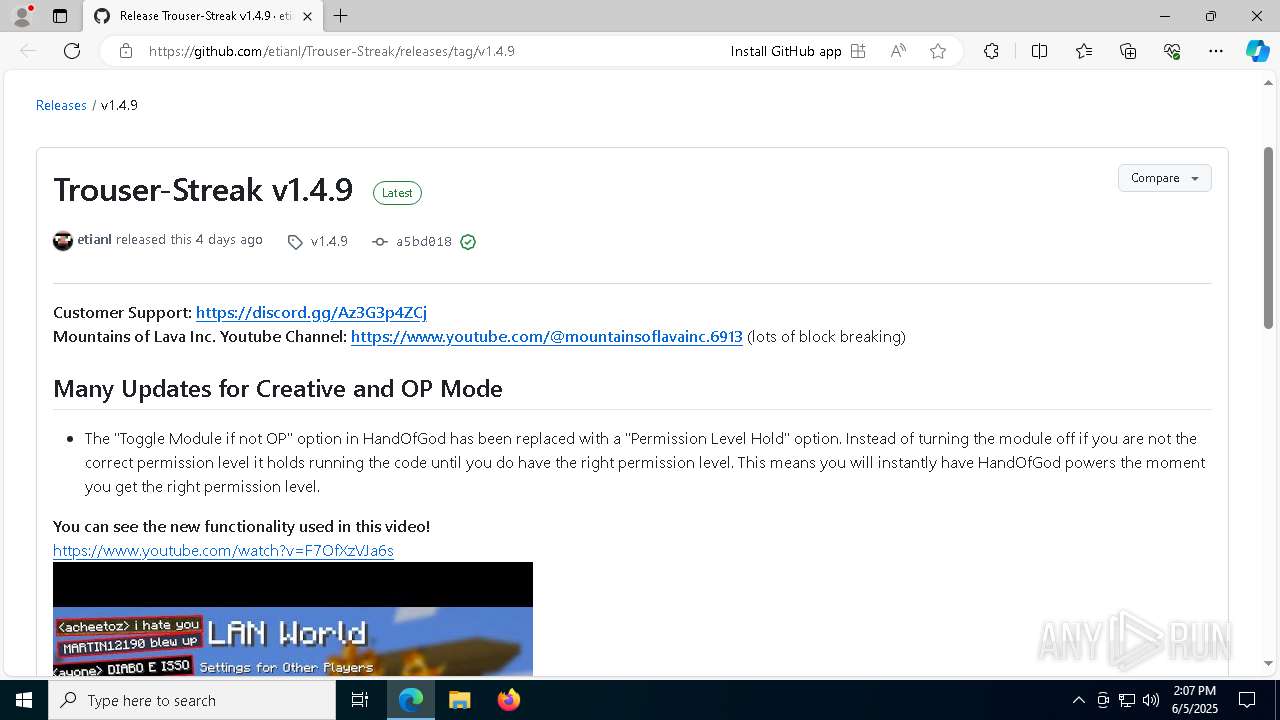Screen dimensions: 1280x720
Task: Open the favorites list
Action: click(1084, 51)
